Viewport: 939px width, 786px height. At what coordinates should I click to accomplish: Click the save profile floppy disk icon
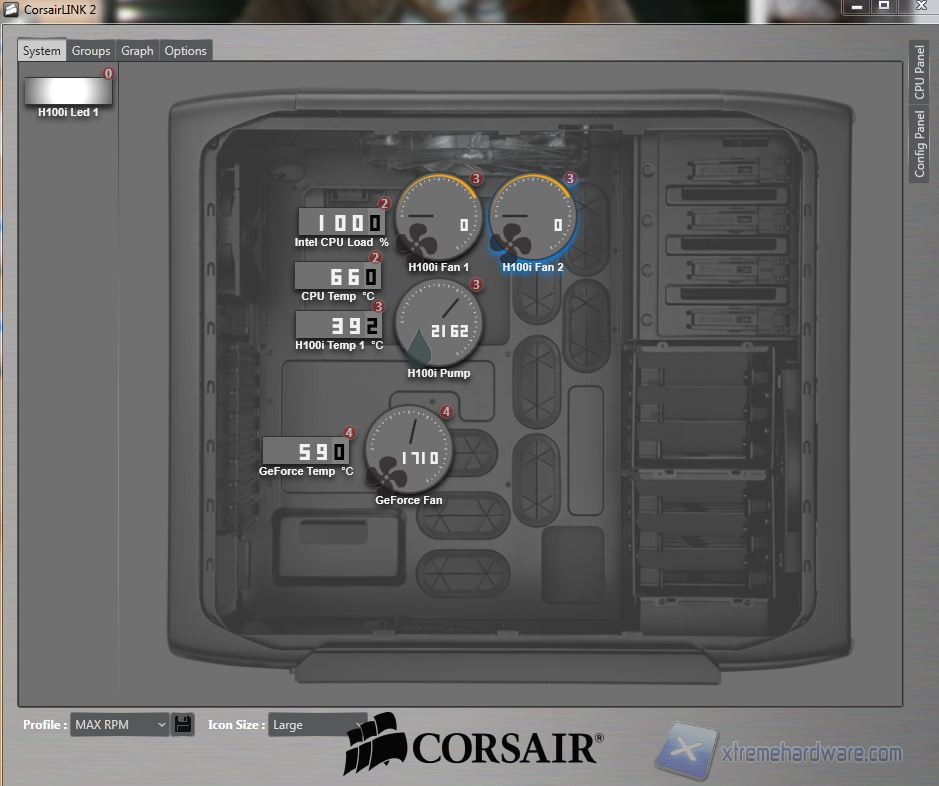click(182, 725)
